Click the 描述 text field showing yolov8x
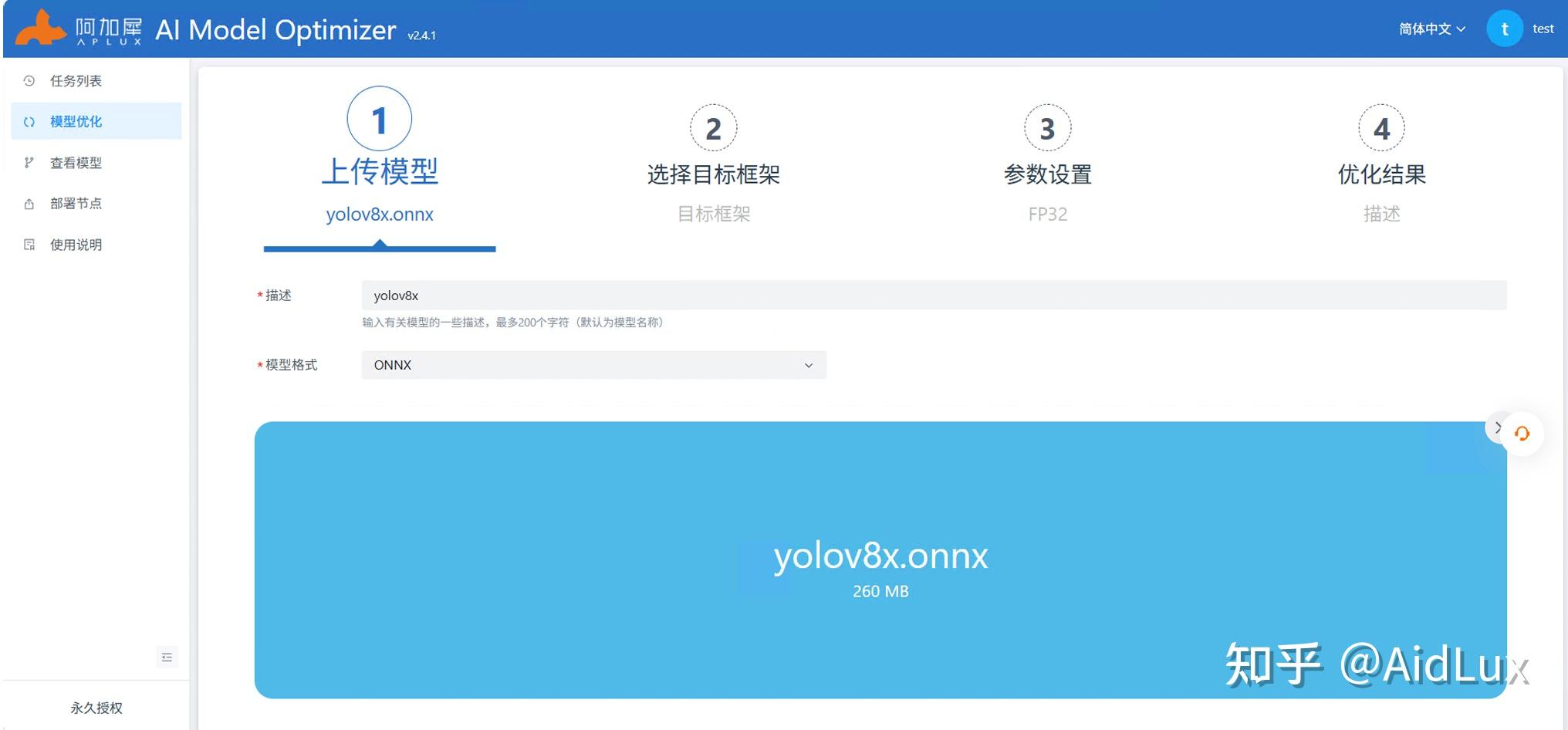Image resolution: width=1568 pixels, height=730 pixels. tap(772, 295)
